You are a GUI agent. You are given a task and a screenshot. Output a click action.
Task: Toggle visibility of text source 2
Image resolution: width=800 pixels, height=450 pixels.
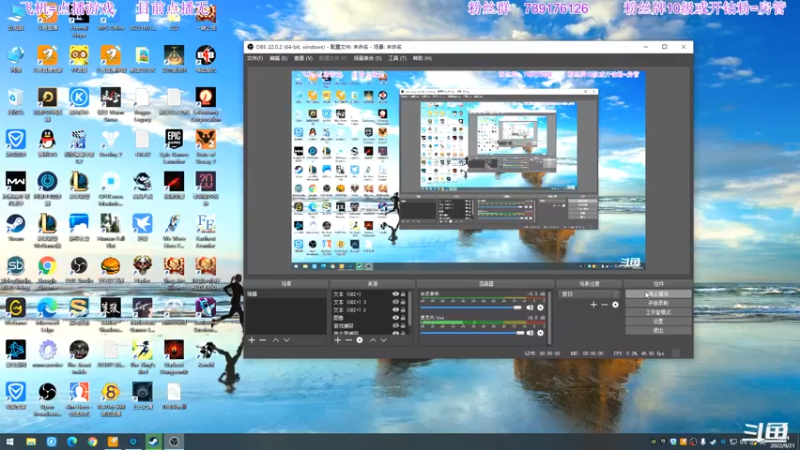coord(395,310)
